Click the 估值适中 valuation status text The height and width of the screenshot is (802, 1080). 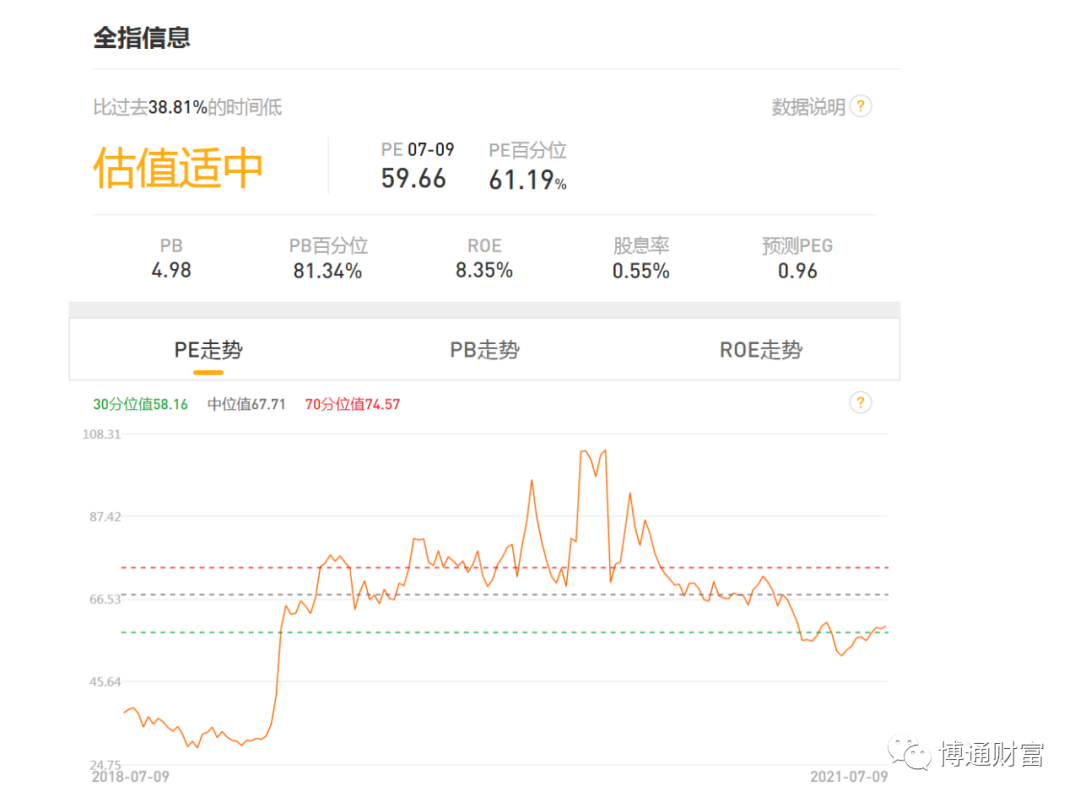(x=178, y=168)
